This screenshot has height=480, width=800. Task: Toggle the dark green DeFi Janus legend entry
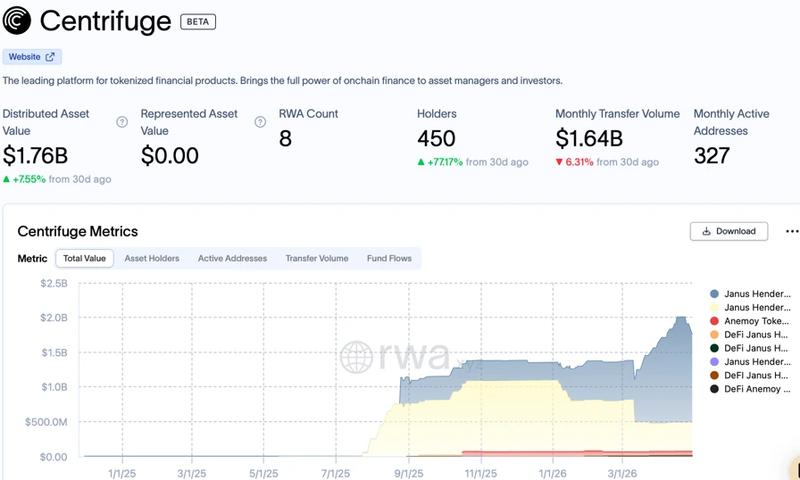point(750,348)
